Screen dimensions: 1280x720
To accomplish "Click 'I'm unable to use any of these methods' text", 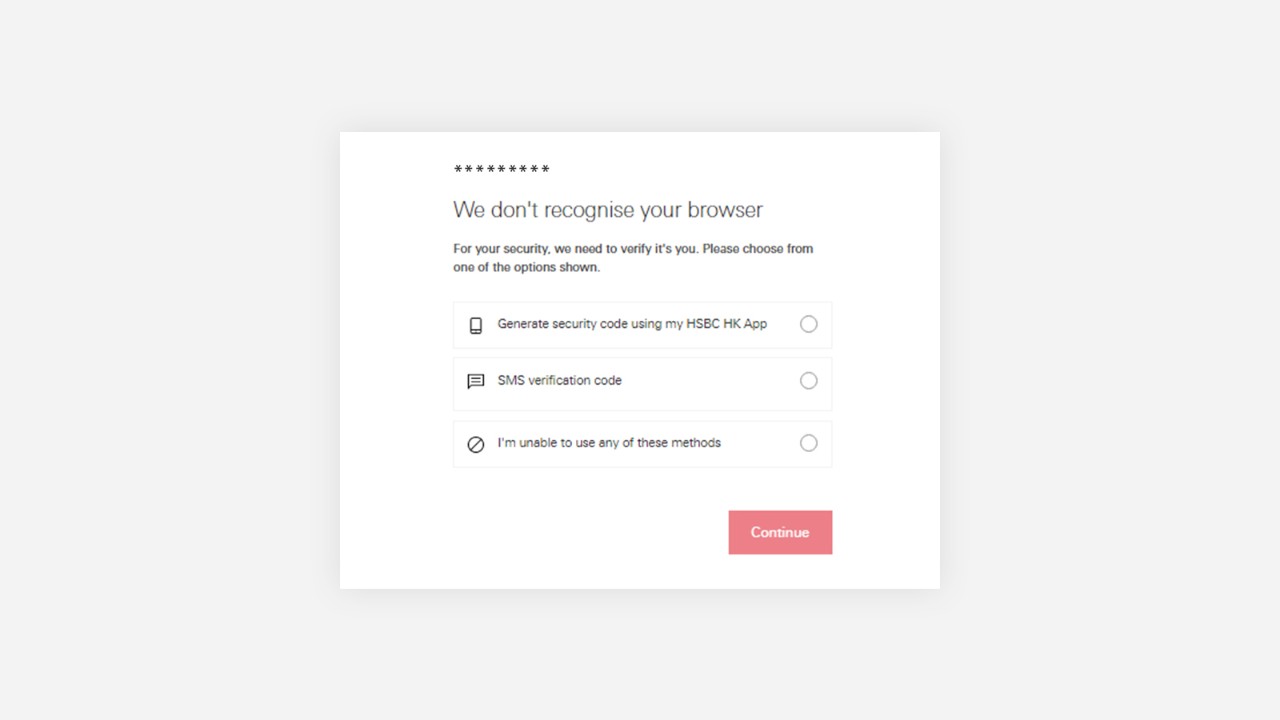I will pyautogui.click(x=609, y=443).
